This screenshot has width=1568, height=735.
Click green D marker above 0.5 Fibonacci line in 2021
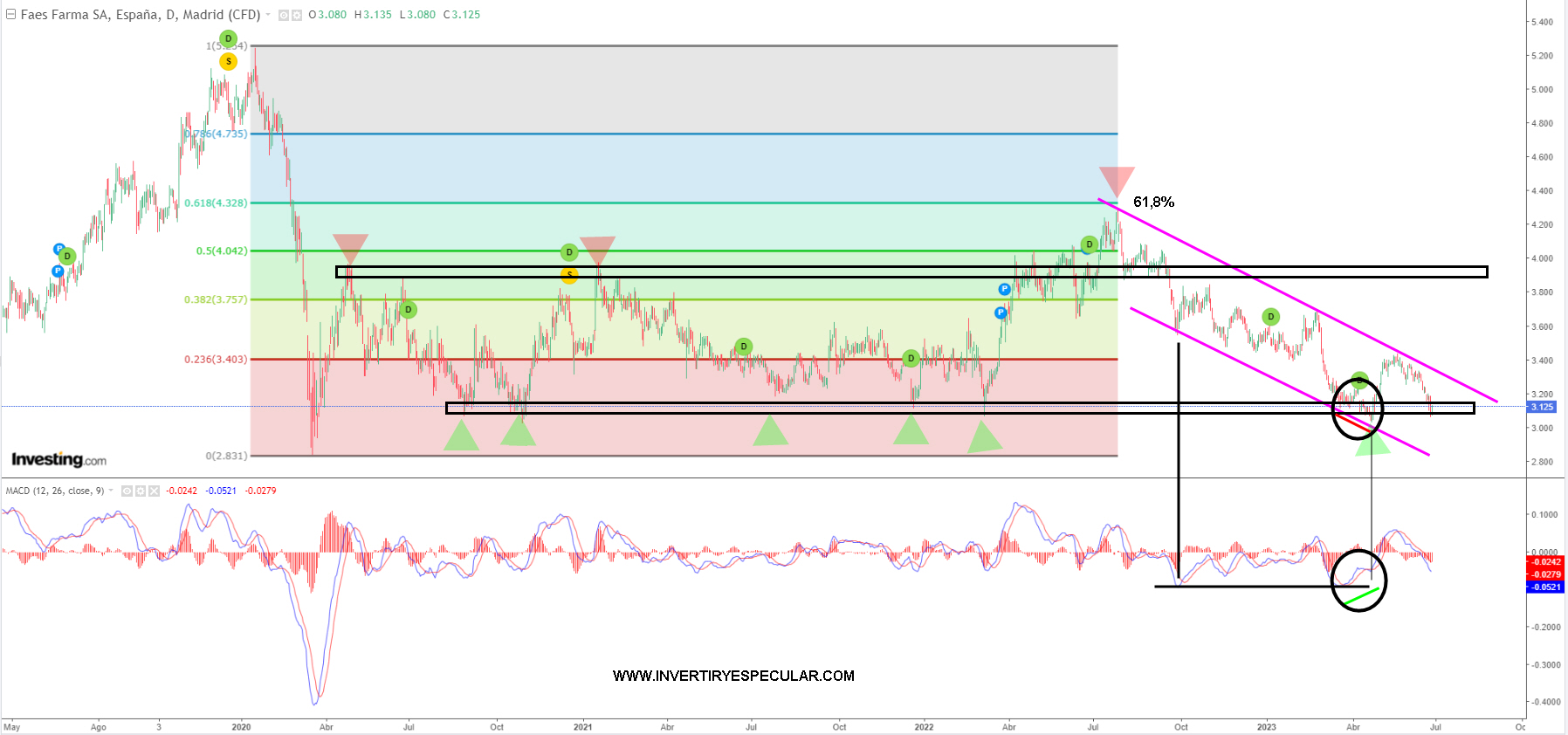pyautogui.click(x=569, y=252)
